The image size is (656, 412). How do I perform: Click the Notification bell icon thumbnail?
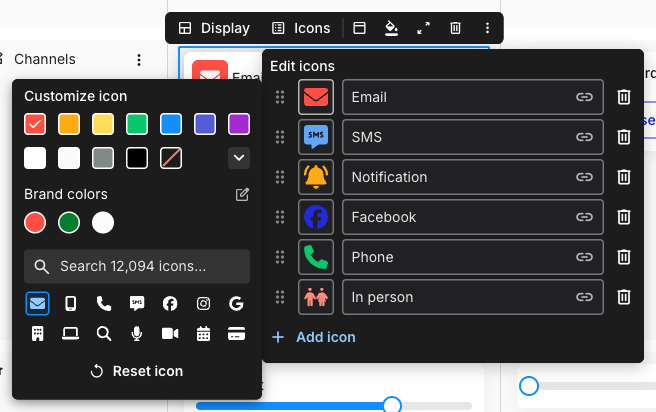(x=316, y=177)
